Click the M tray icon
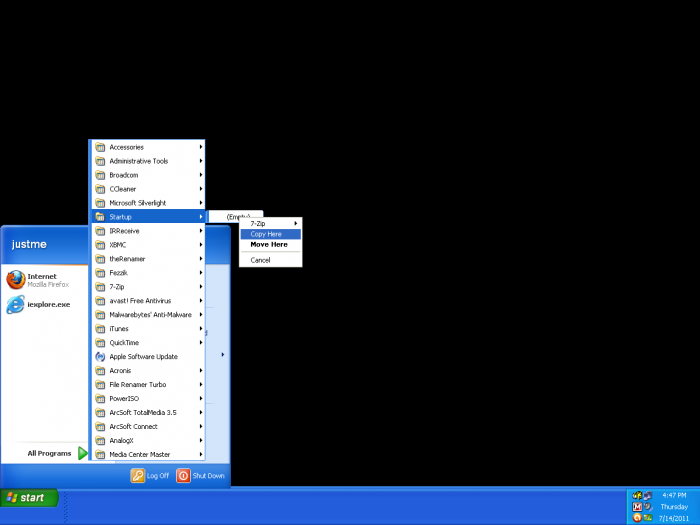The image size is (700, 525). click(x=637, y=507)
